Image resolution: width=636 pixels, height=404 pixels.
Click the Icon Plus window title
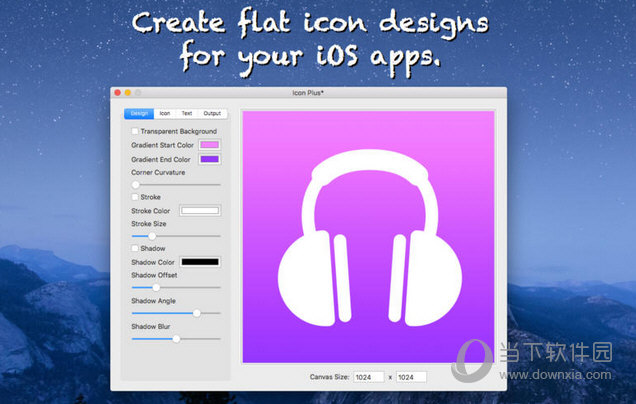point(308,93)
